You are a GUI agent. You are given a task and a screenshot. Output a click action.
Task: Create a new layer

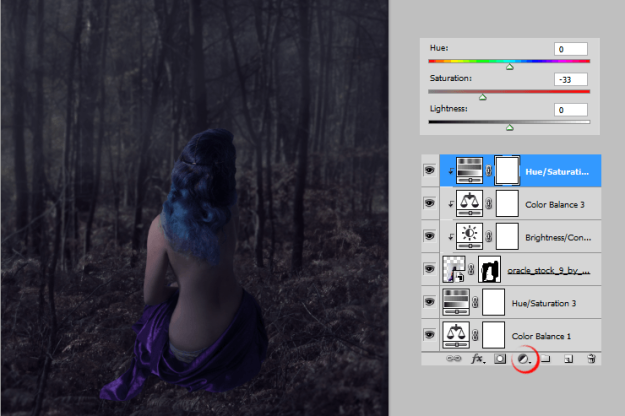coord(568,359)
